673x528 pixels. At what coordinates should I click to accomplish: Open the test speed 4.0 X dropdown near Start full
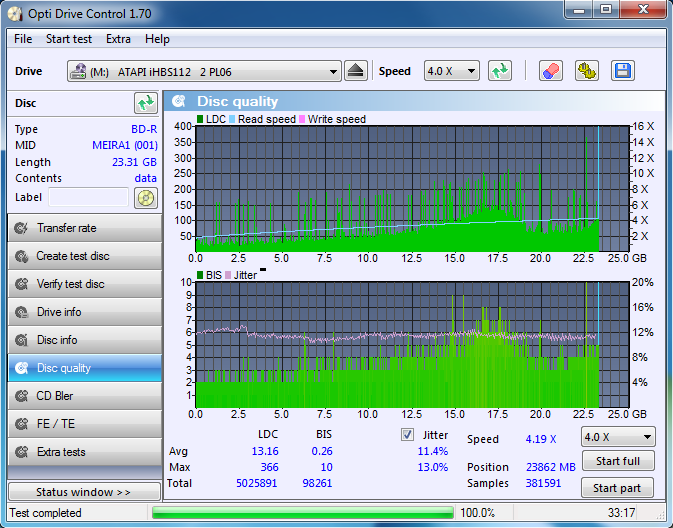point(618,437)
